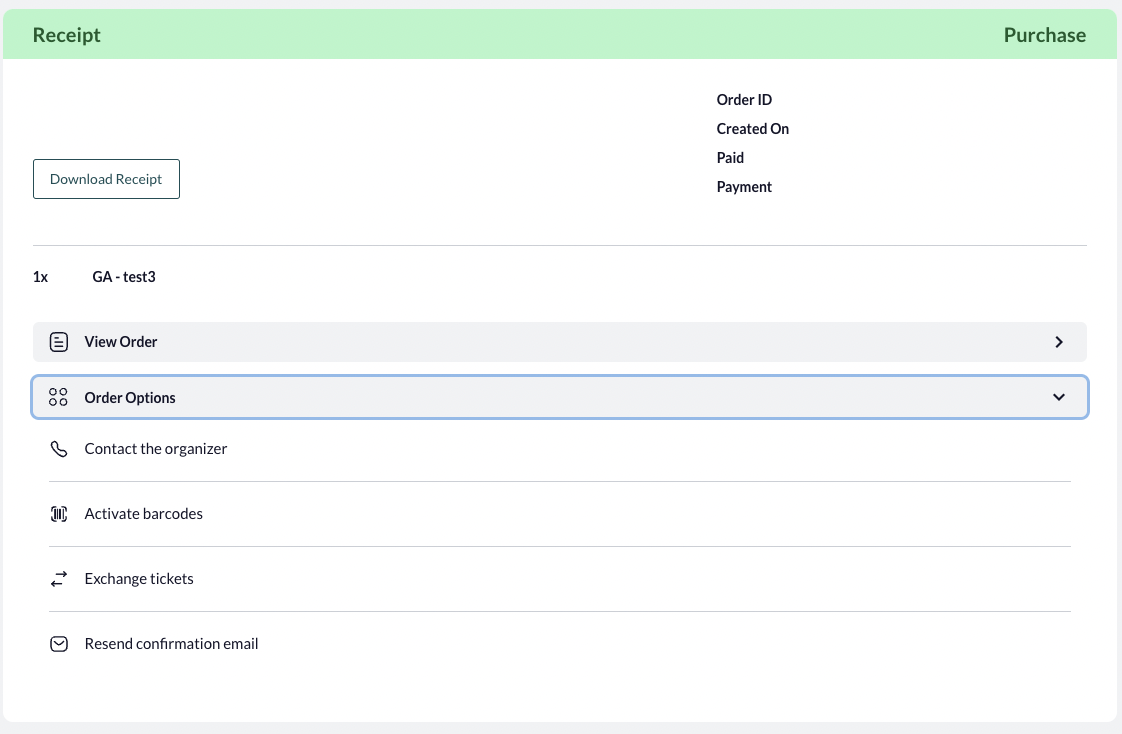Click the Order Options four-circles icon
The height and width of the screenshot is (734, 1122).
[x=59, y=397]
